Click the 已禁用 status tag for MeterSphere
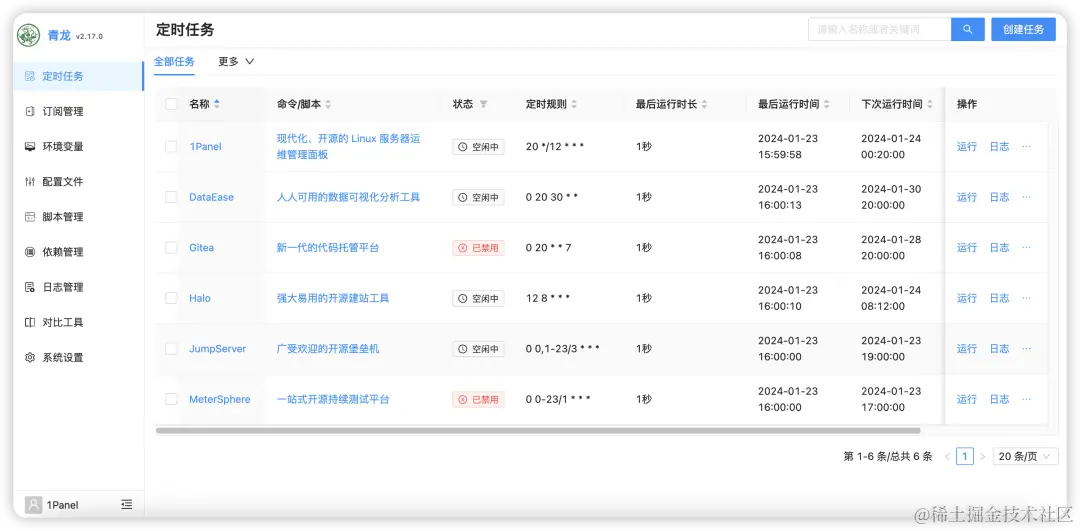The height and width of the screenshot is (531, 1080). [478, 399]
